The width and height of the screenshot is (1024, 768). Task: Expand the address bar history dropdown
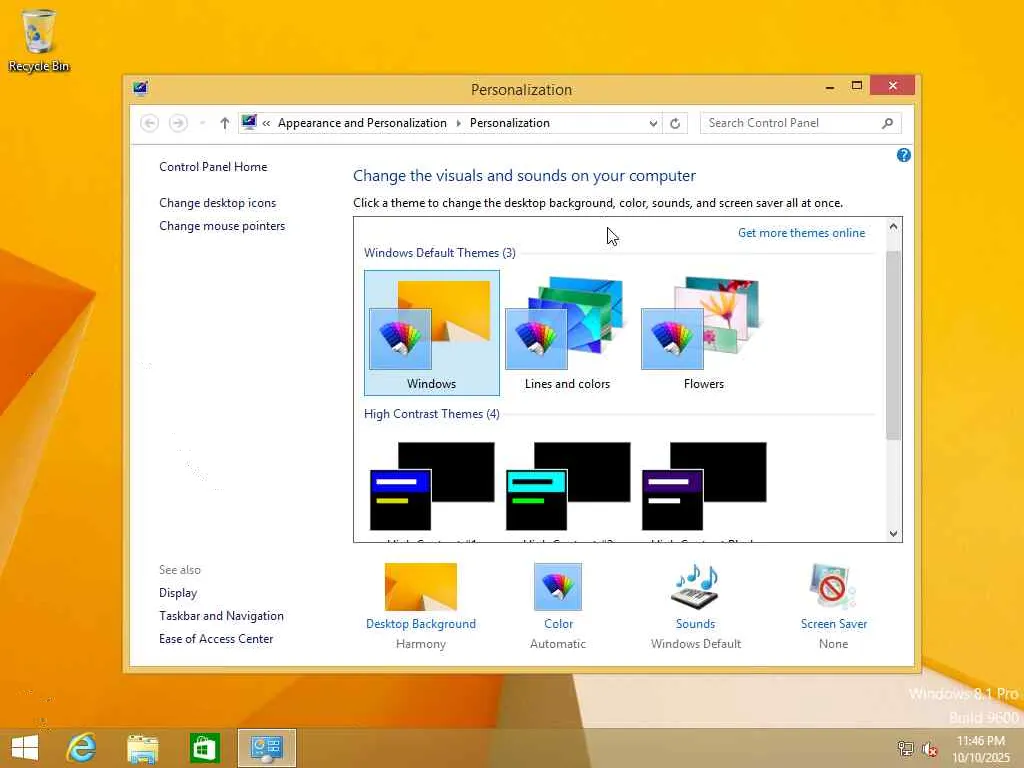click(x=652, y=123)
